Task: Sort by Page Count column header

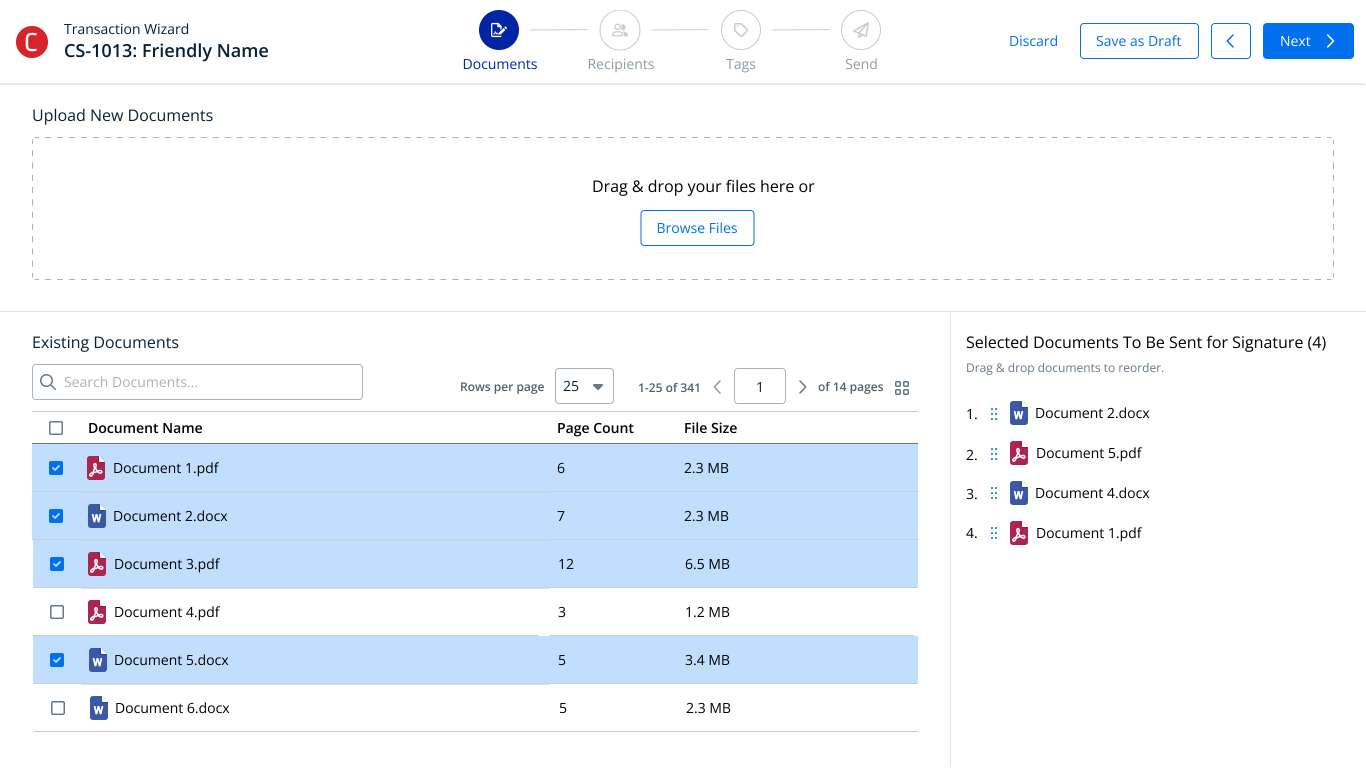Action: click(595, 428)
